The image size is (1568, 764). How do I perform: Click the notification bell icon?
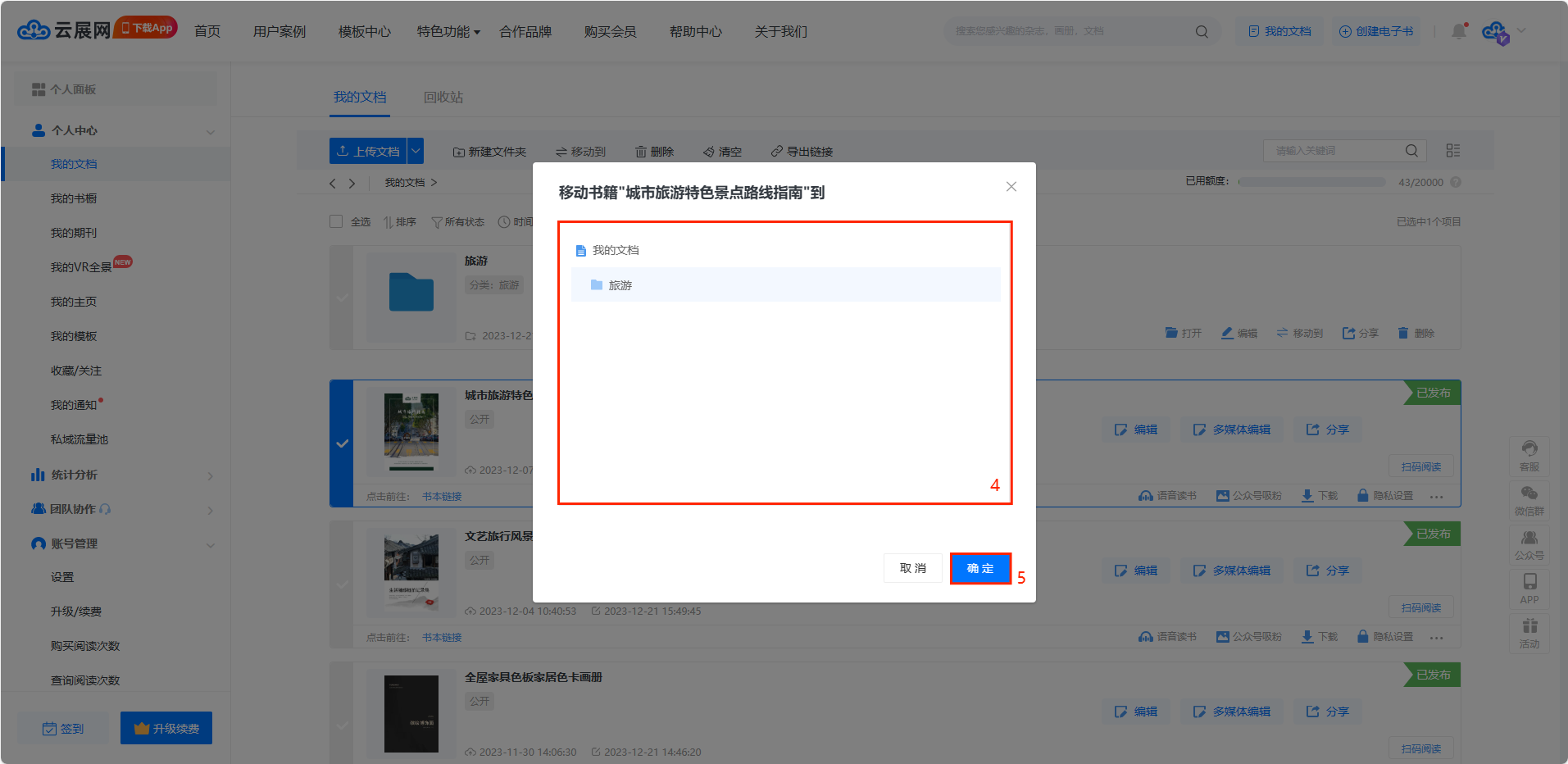tap(1458, 31)
